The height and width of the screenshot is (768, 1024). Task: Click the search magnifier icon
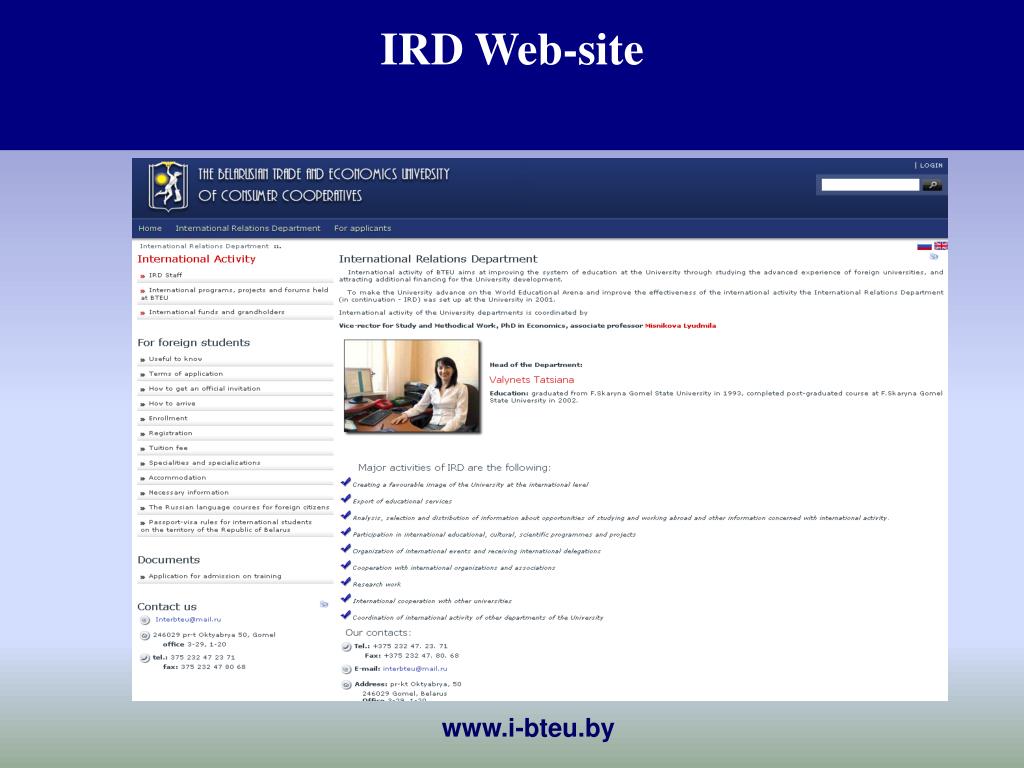pyautogui.click(x=932, y=185)
